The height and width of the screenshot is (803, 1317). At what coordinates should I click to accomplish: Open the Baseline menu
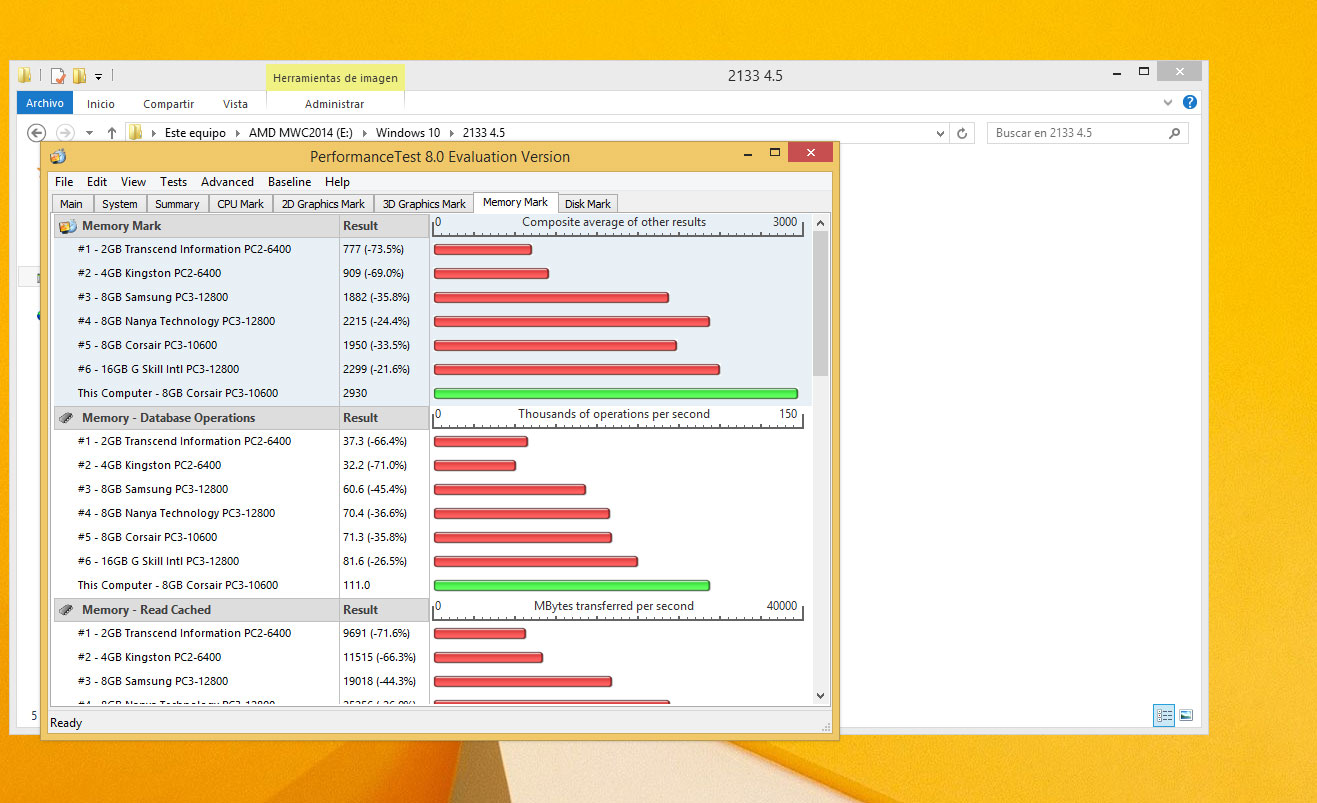[289, 182]
